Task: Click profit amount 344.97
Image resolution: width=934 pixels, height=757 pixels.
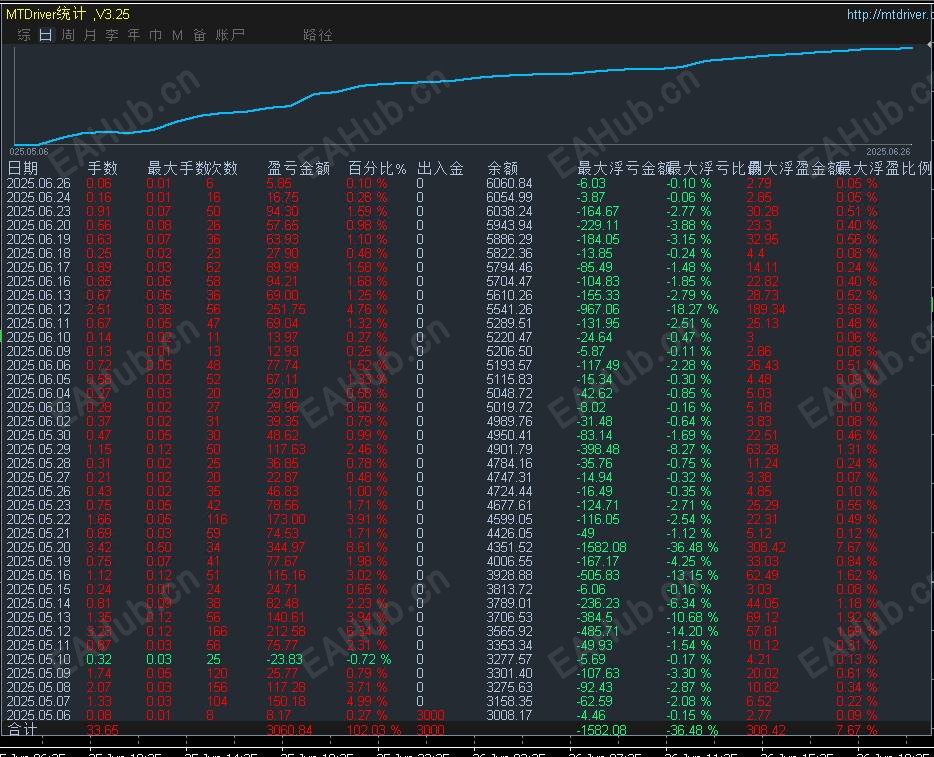Action: (x=286, y=547)
